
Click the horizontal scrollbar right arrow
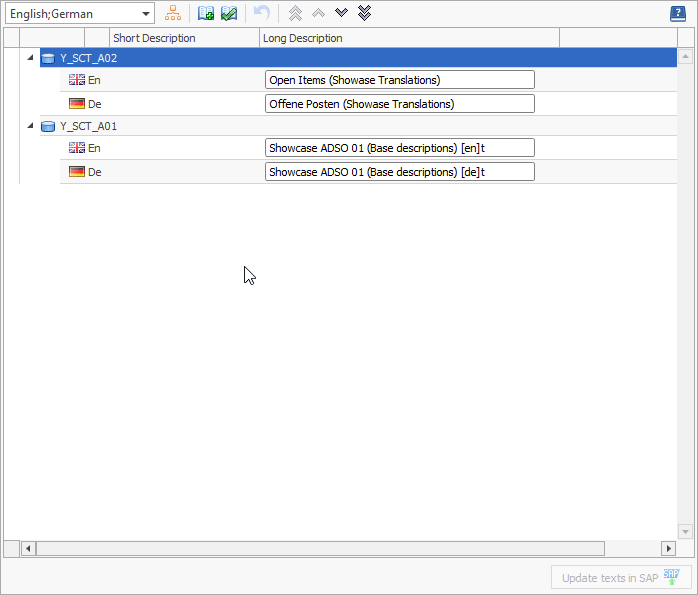coord(668,548)
